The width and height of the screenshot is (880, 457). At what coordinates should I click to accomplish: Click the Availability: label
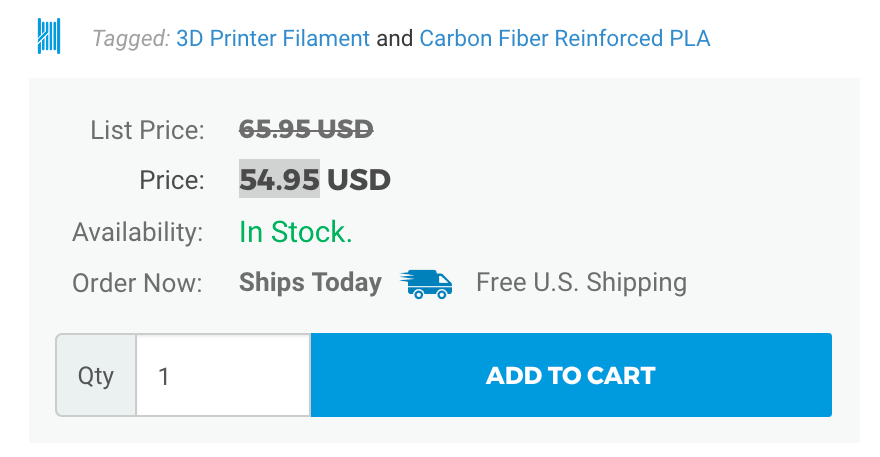138,232
